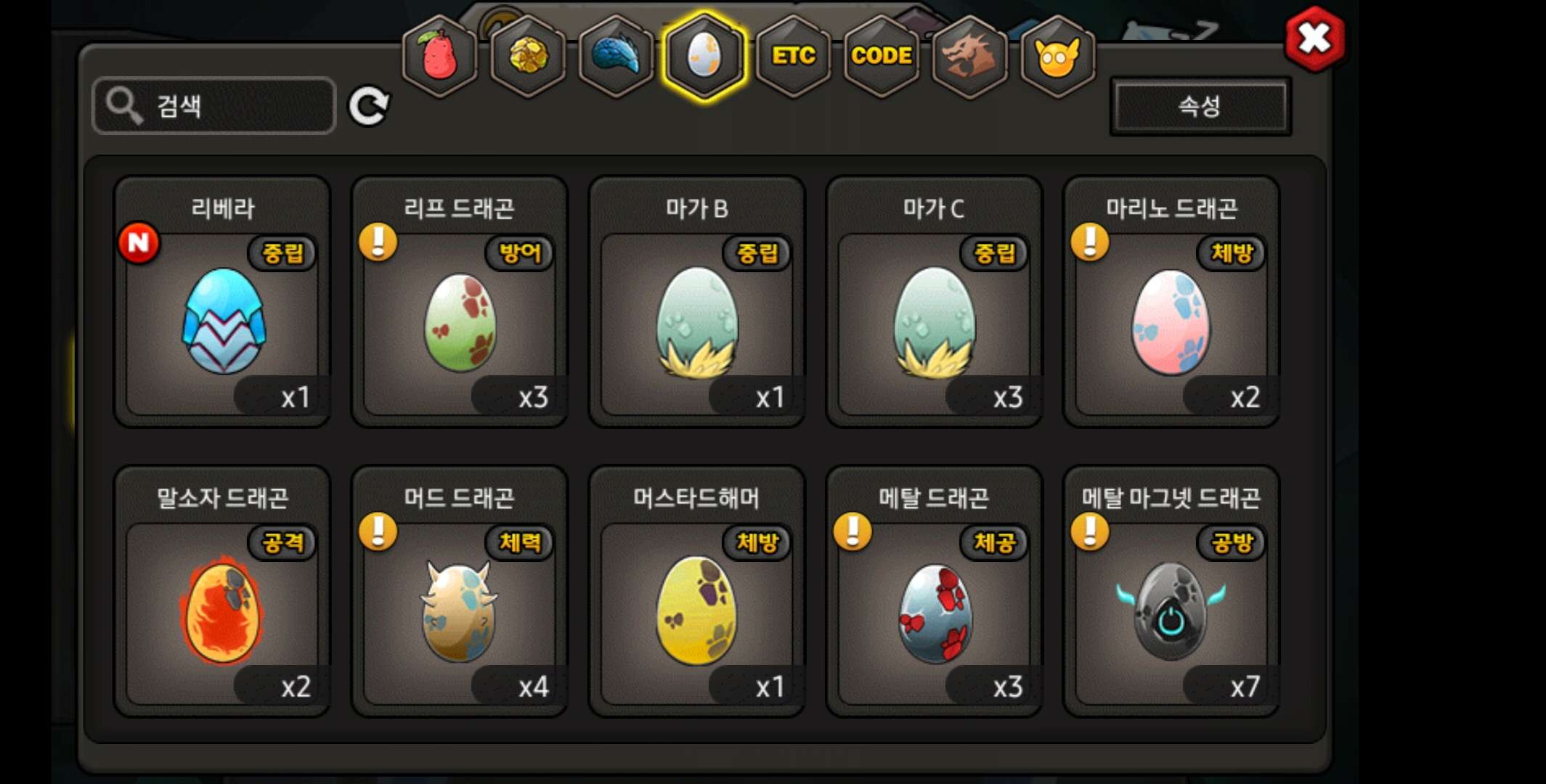1546x784 pixels.
Task: Select the yellow cat face tab
Action: [1057, 56]
